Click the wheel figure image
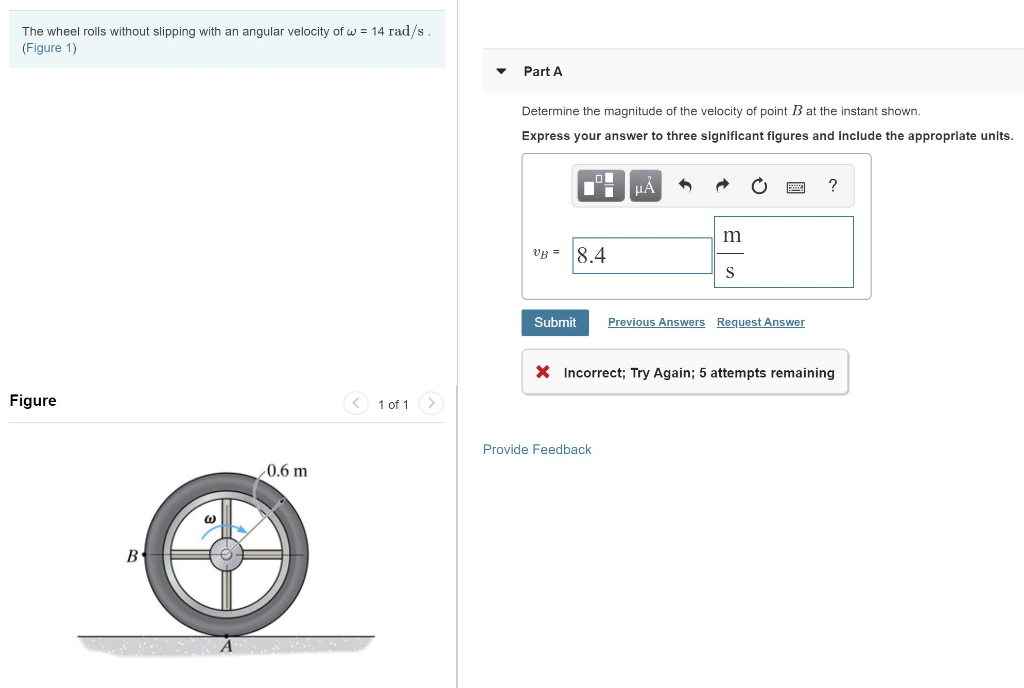The height and width of the screenshot is (688, 1024). pyautogui.click(x=226, y=561)
